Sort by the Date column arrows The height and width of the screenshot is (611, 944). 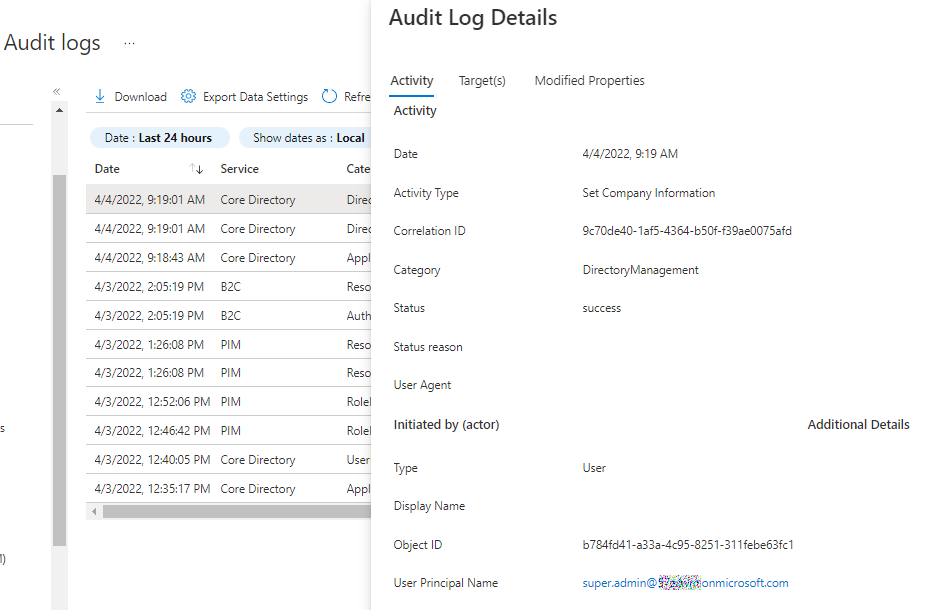[x=196, y=169]
